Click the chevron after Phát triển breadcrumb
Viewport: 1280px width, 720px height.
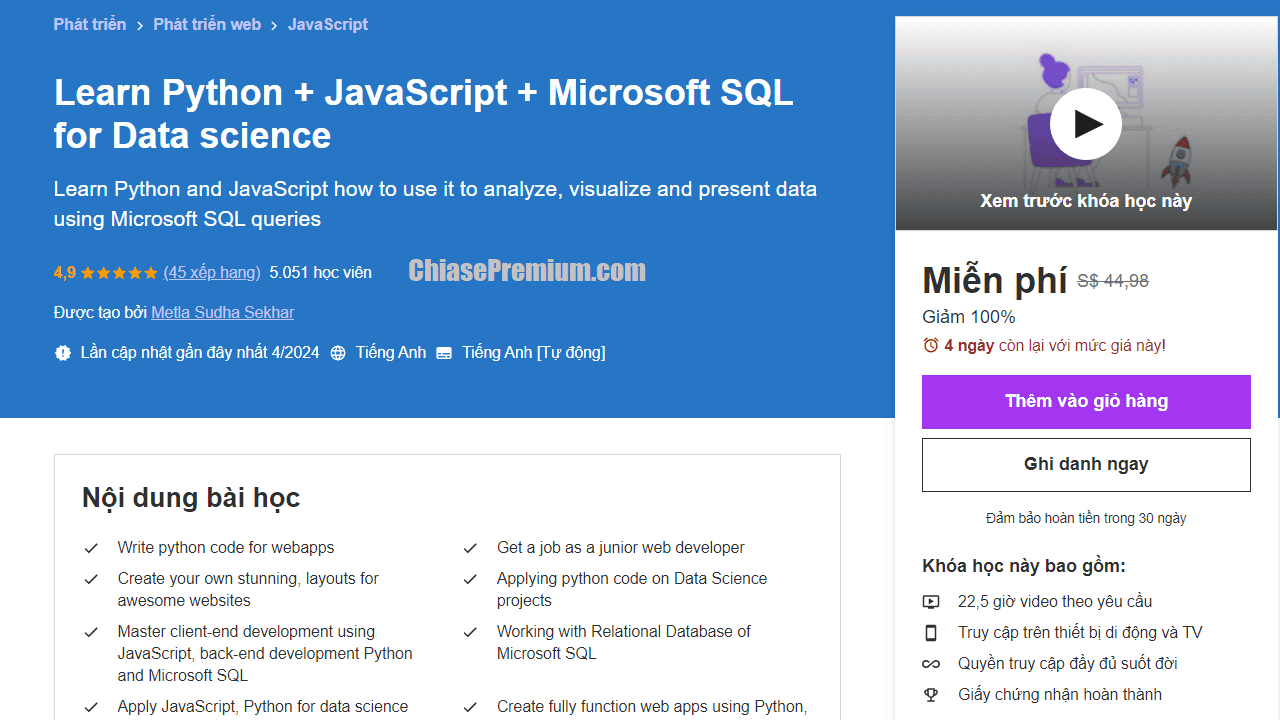(x=140, y=25)
